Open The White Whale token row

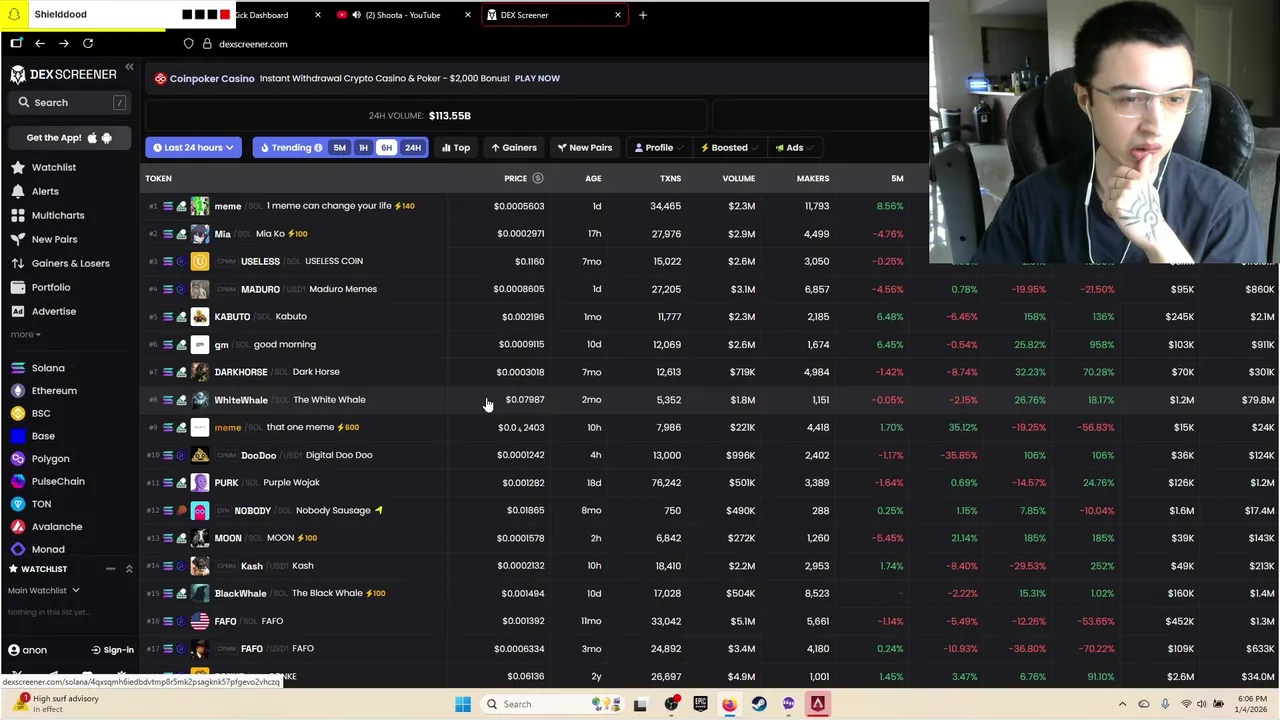point(710,400)
